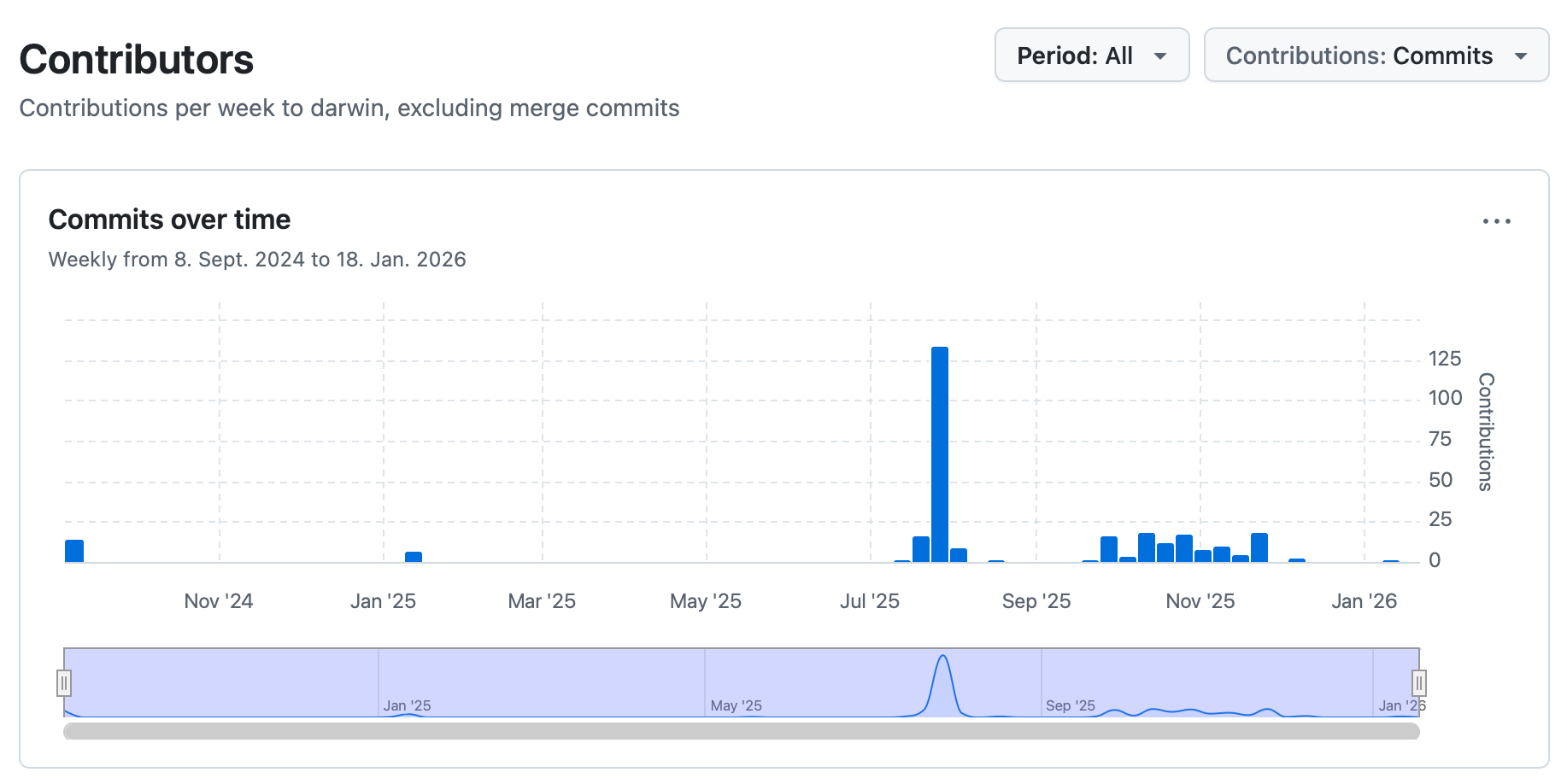Click the Nov '25 x-axis label

click(x=1200, y=601)
